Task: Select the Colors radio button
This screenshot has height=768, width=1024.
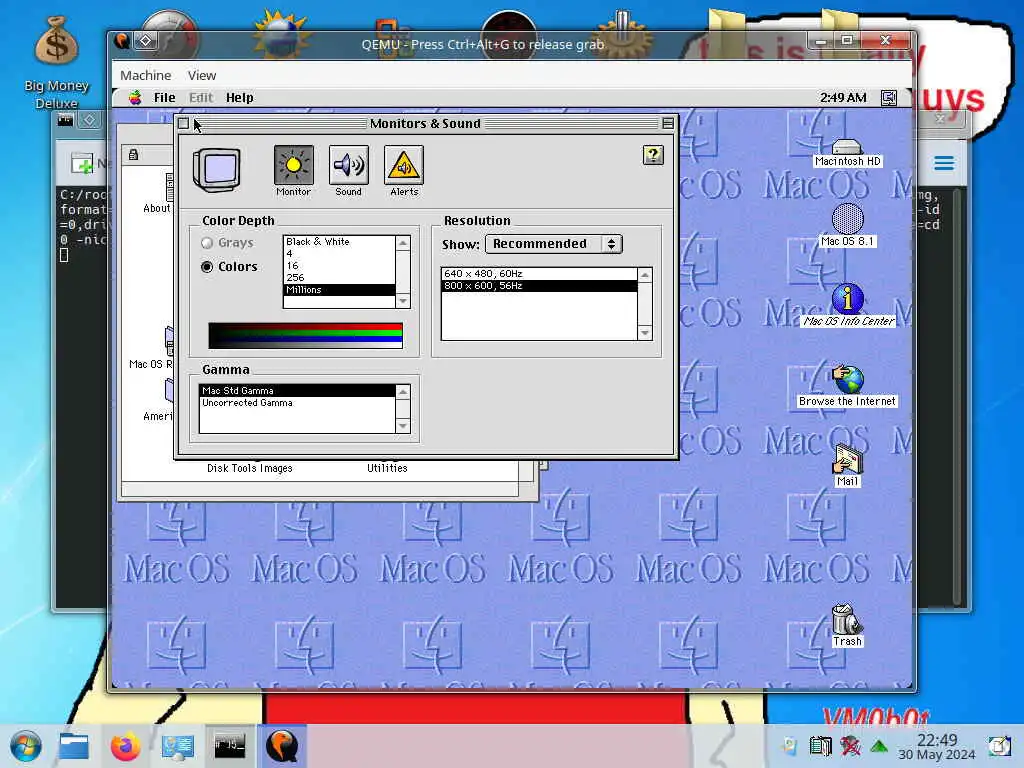Action: click(x=207, y=266)
